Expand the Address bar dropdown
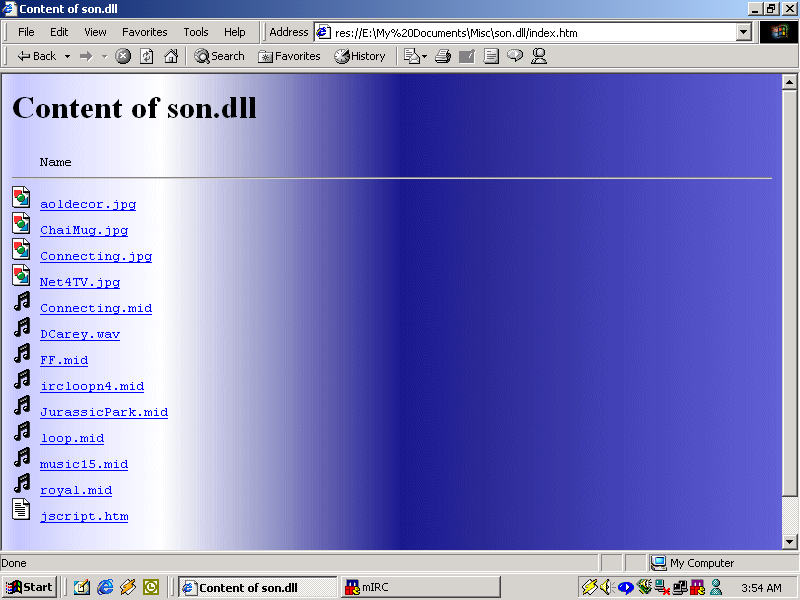Screen dimensions: 800x600 click(x=743, y=32)
